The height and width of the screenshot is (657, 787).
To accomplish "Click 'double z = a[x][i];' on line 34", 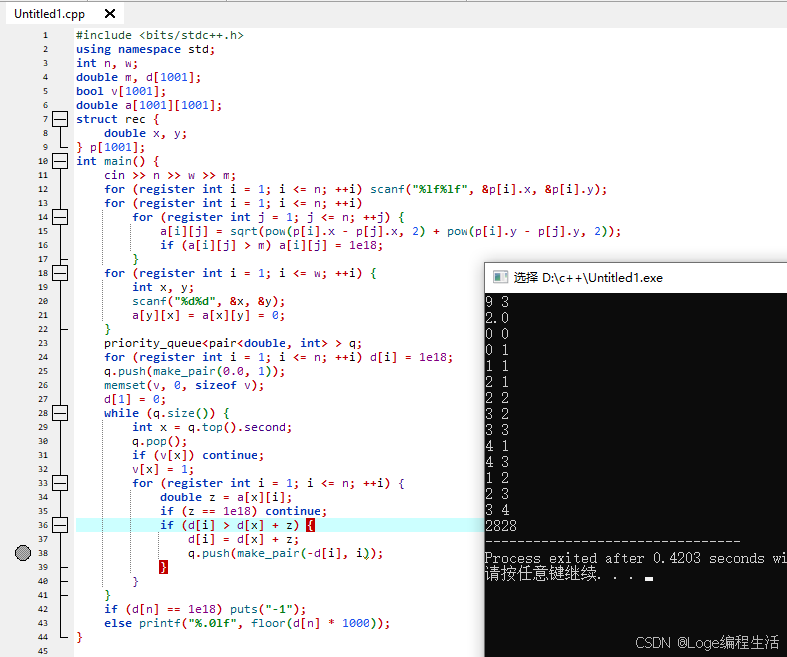I will 226,497.
